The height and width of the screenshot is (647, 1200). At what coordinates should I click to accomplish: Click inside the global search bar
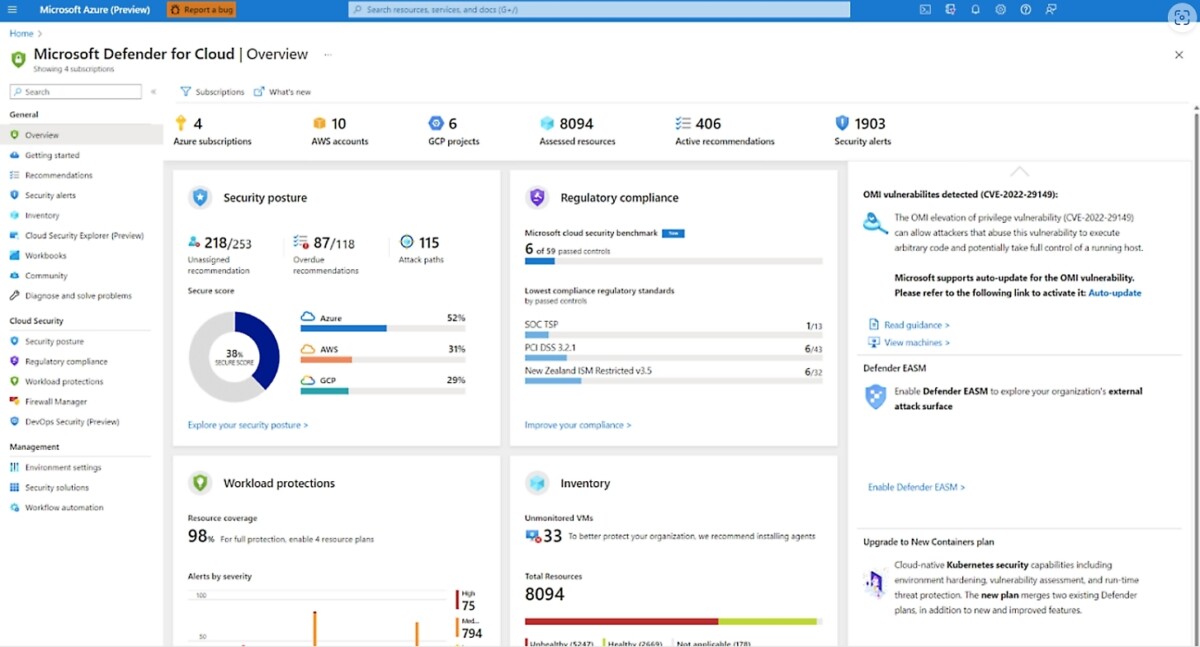pyautogui.click(x=600, y=9)
